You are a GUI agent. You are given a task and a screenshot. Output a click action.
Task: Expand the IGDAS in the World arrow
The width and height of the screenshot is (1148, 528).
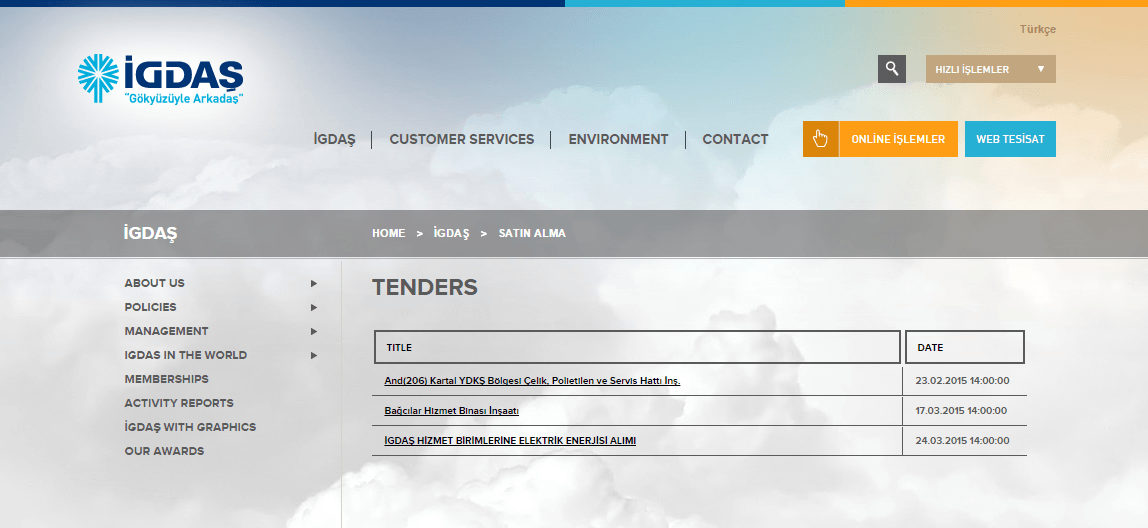pos(313,356)
